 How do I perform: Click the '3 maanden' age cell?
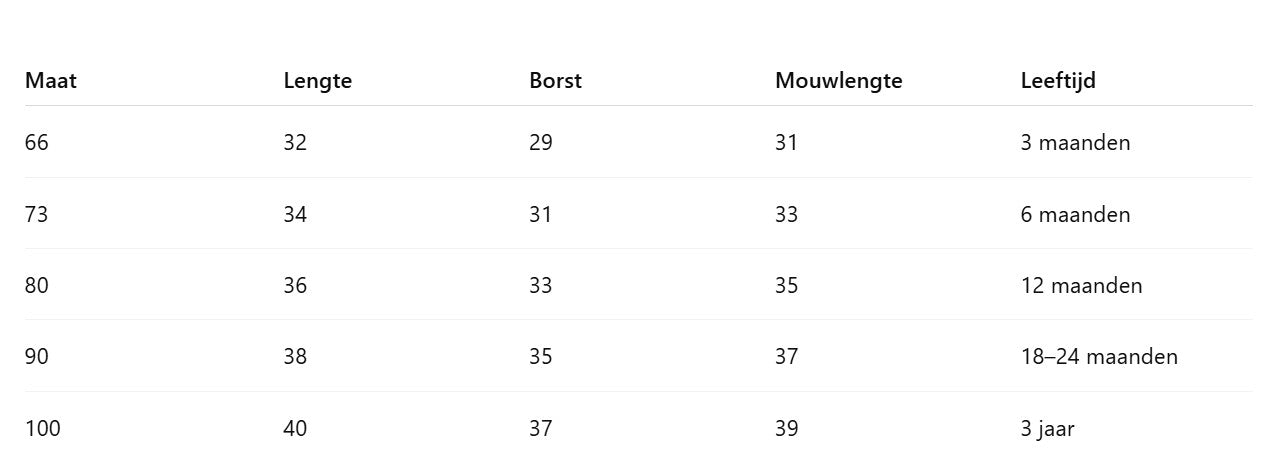(x=1075, y=143)
